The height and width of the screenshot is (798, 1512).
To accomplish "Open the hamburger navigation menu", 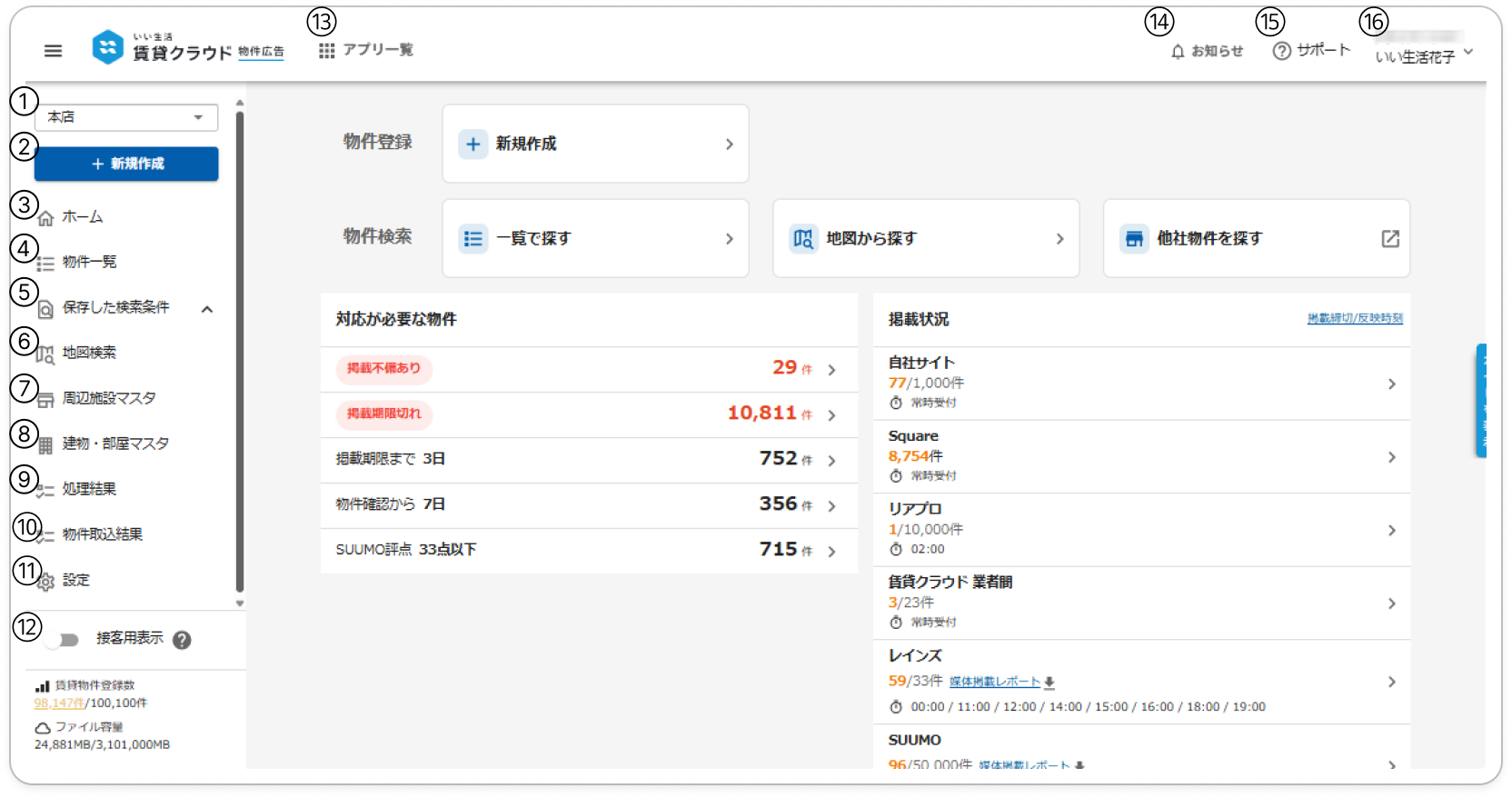I will [54, 51].
